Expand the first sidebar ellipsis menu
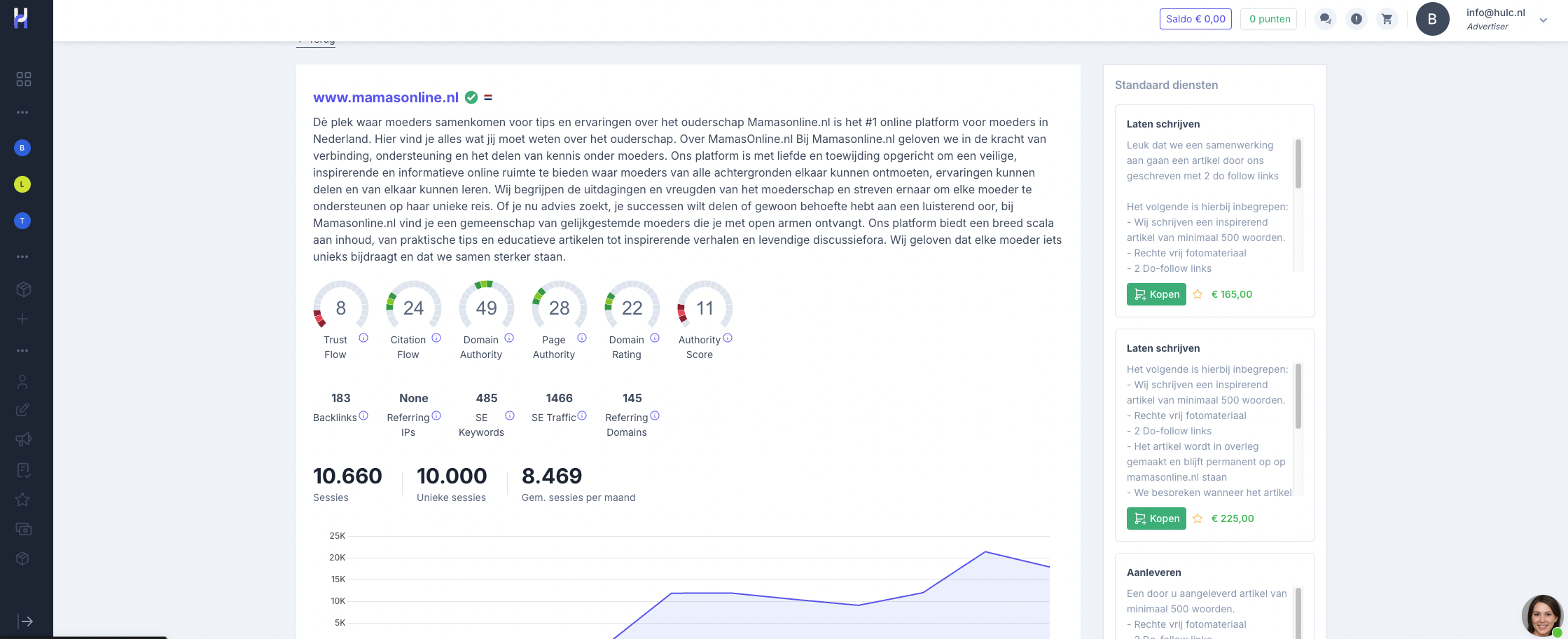 tap(22, 112)
